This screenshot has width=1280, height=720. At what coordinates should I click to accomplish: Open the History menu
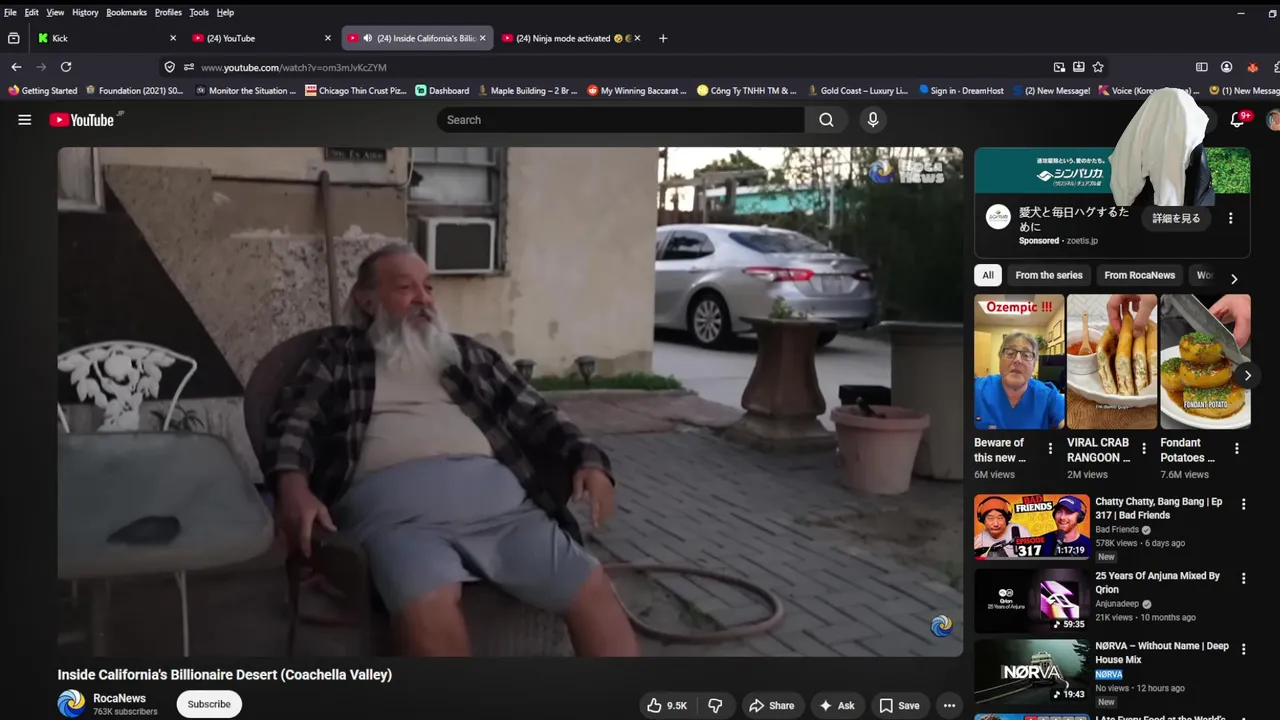point(85,12)
